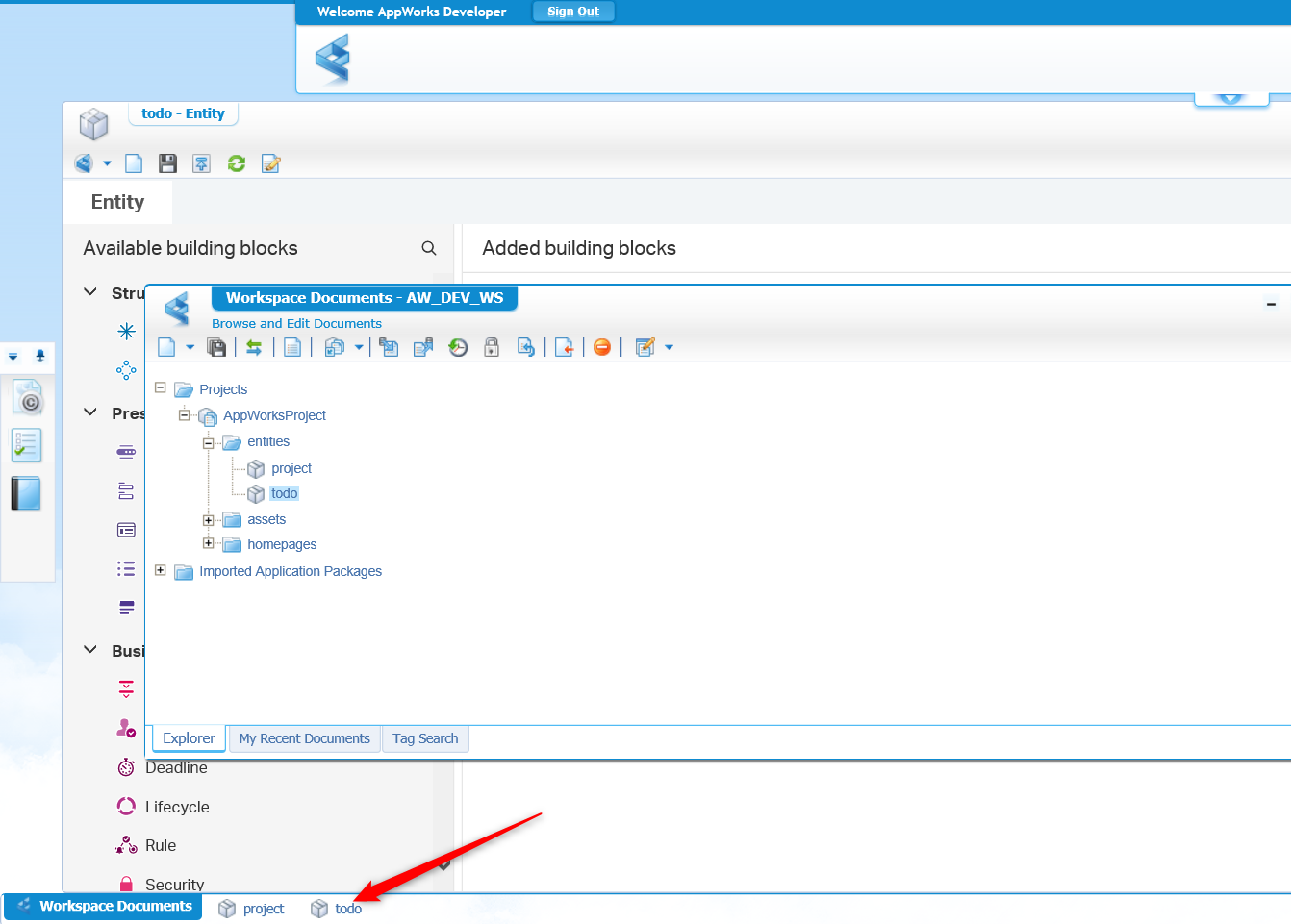Click the document revert arrow icon
The height and width of the screenshot is (924, 1291).
526,347
